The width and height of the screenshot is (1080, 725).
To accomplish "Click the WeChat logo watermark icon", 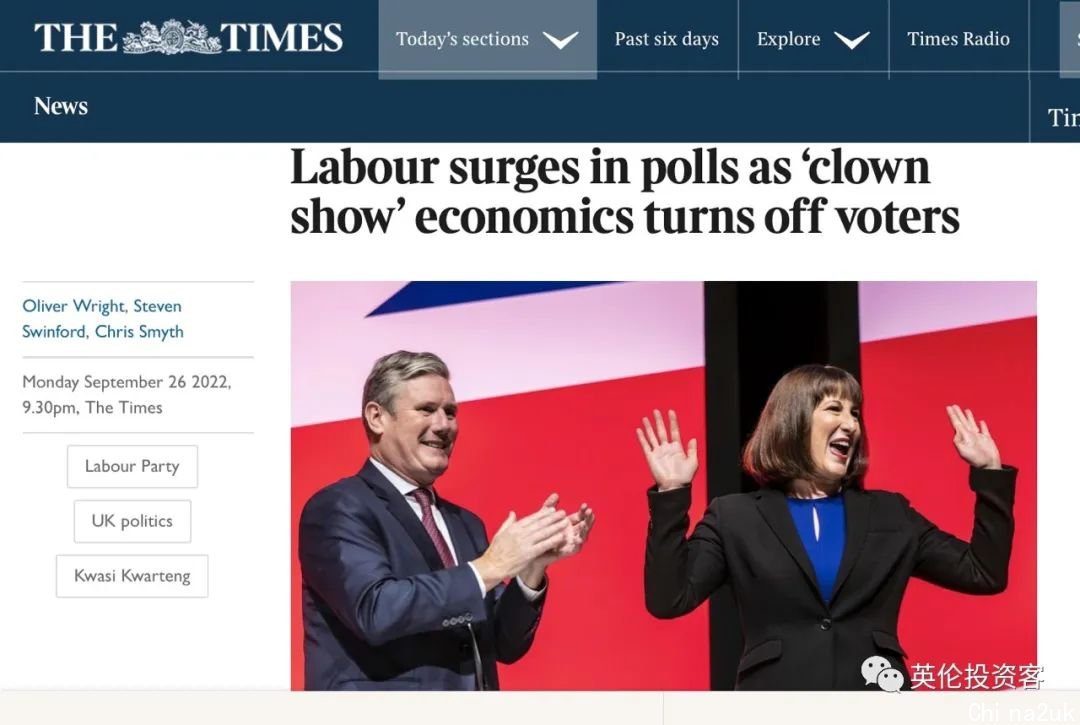I will pos(882,674).
